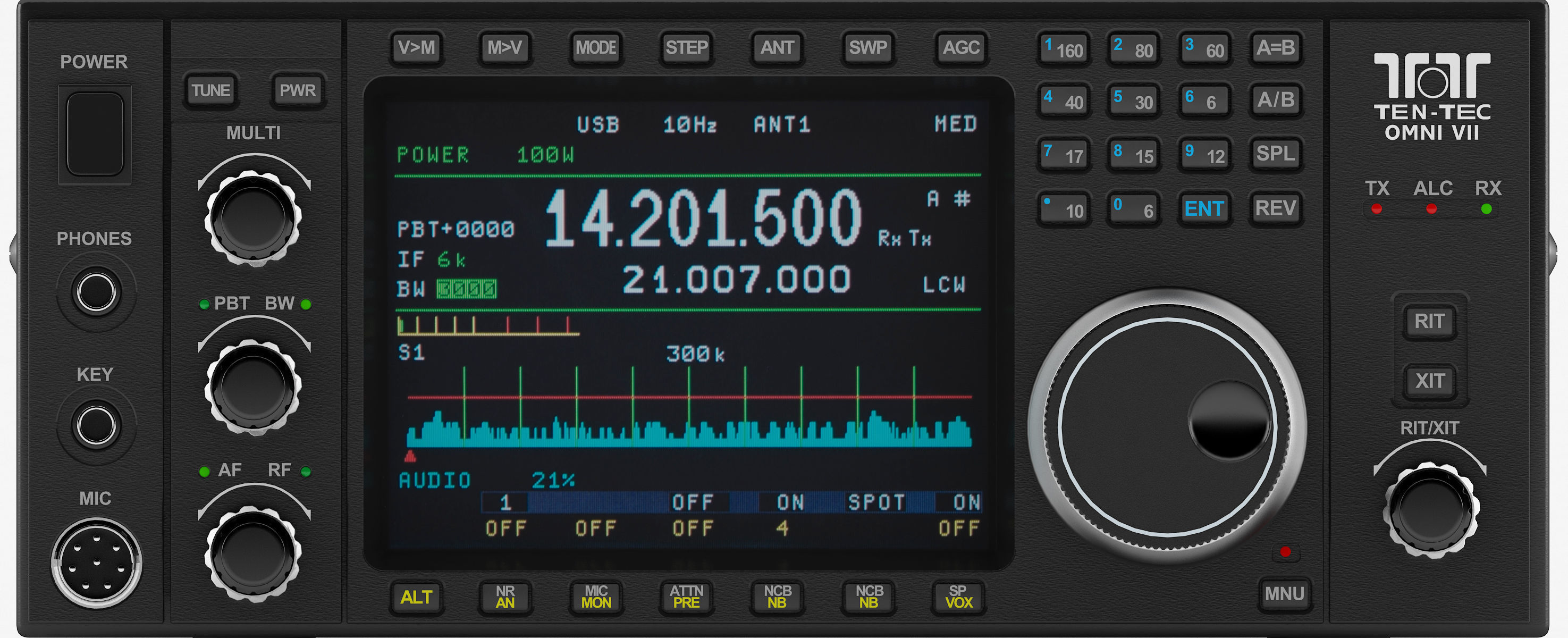Screen dimensions: 1568x638
Task: Select the 30 meter band key
Action: tap(1133, 101)
